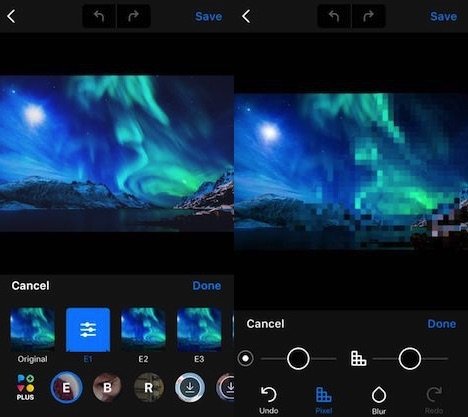
Task: Tap the Undo icon in bottom toolbar
Action: (269, 400)
